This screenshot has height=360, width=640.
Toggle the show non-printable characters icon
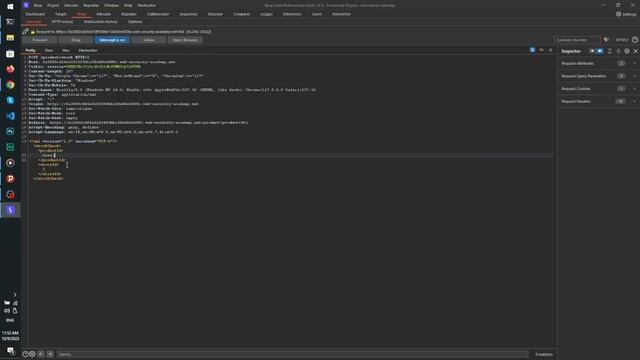click(542, 50)
